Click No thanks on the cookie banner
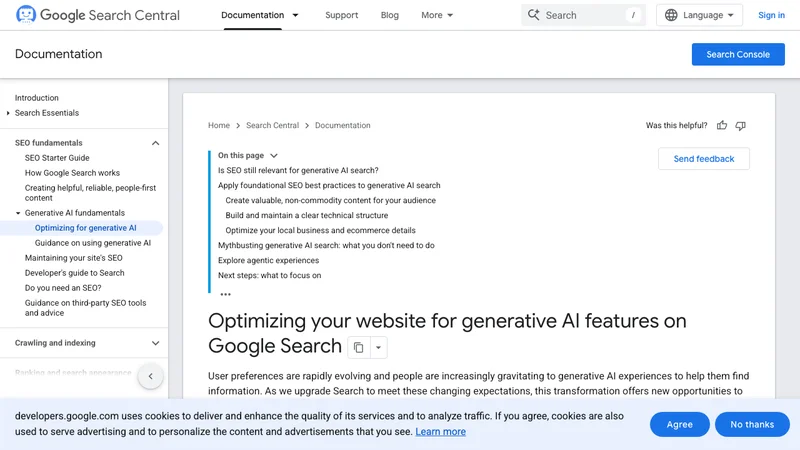 click(752, 424)
